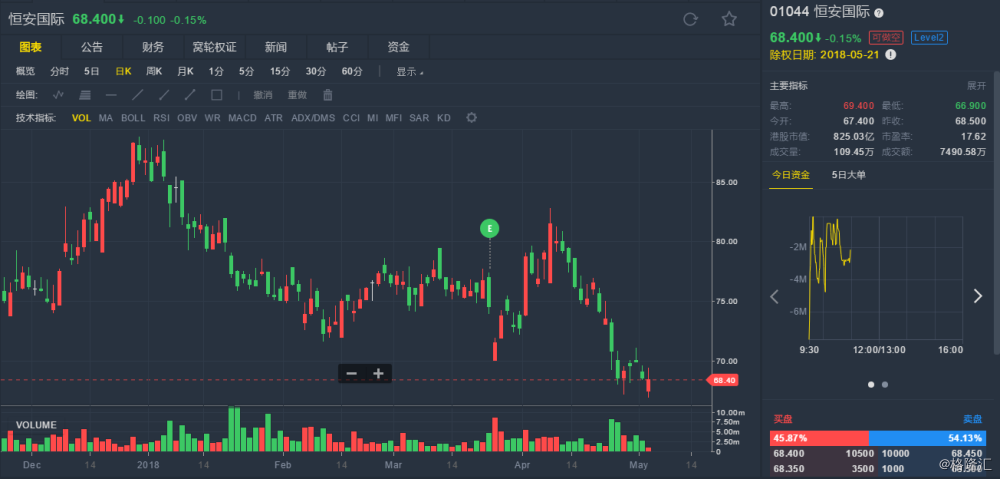Open the 窝轮权证 warrants tab
Viewport: 1000px width, 479px height.
214,47
